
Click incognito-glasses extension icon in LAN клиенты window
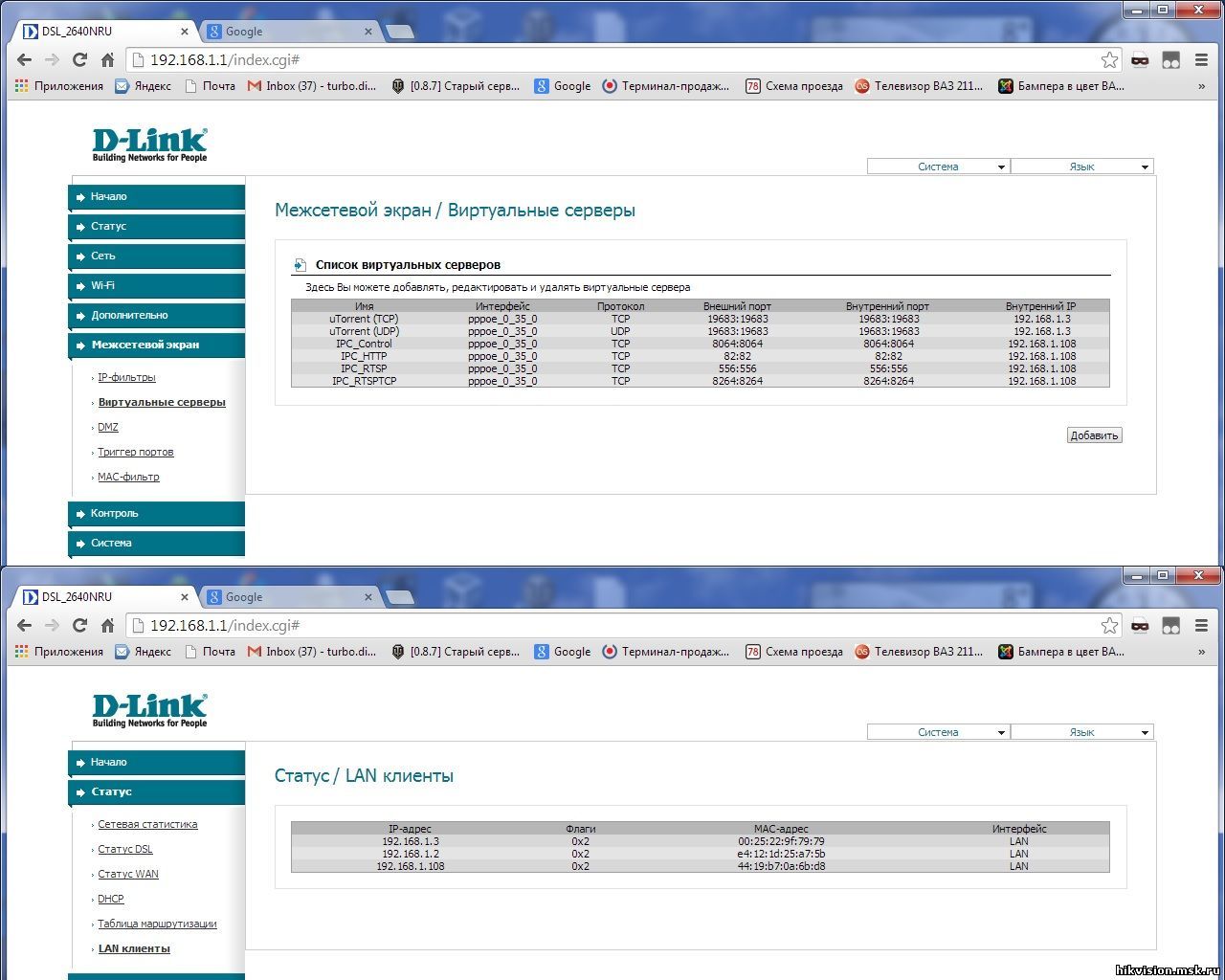point(1140,626)
